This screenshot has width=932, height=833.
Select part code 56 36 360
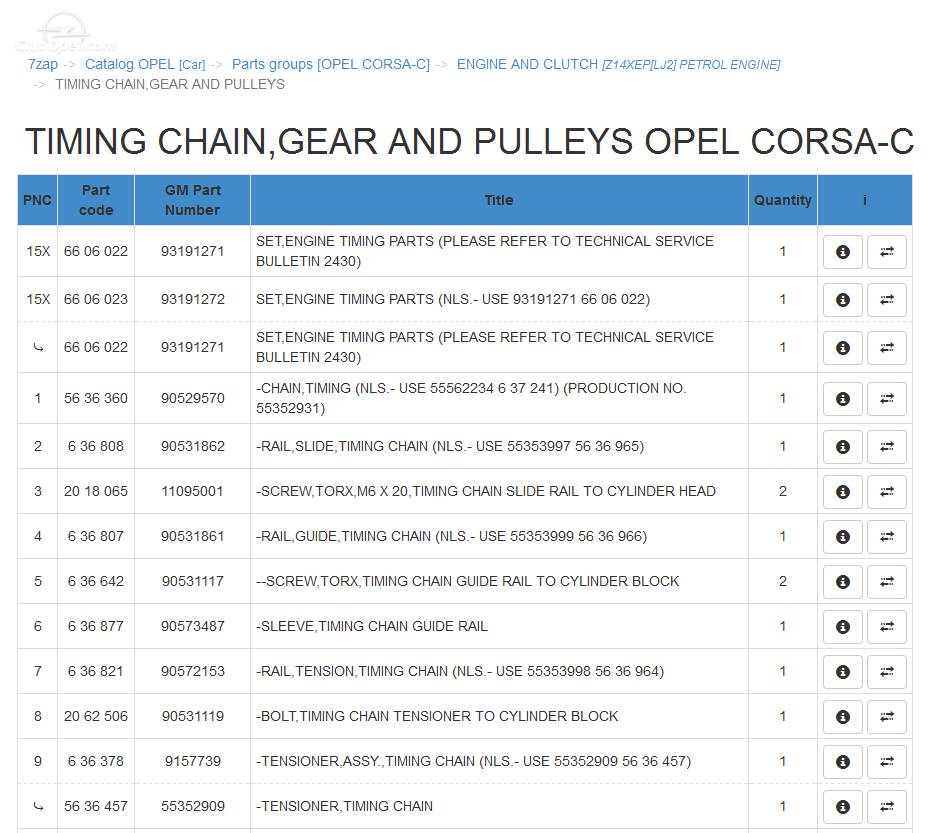pos(96,398)
